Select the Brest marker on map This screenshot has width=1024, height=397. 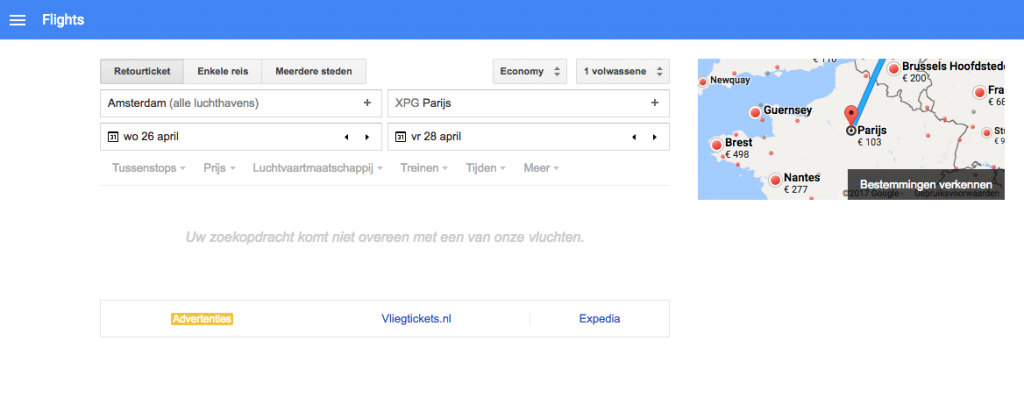click(717, 144)
